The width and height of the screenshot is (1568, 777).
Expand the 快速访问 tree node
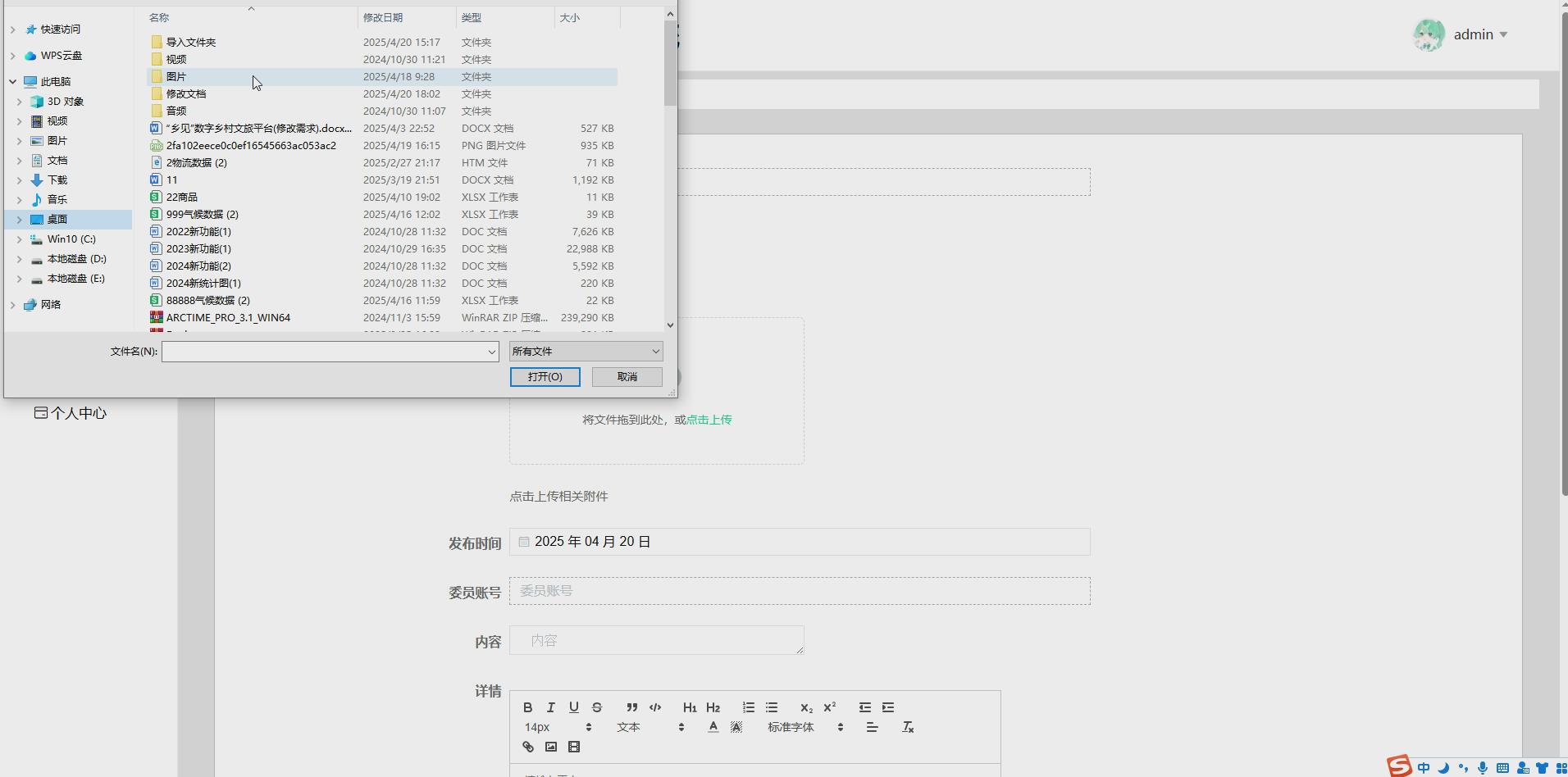pyautogui.click(x=13, y=30)
